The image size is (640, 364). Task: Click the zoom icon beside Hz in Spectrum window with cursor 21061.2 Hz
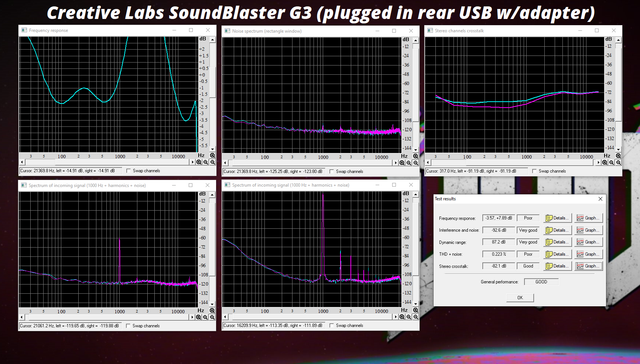212,311
